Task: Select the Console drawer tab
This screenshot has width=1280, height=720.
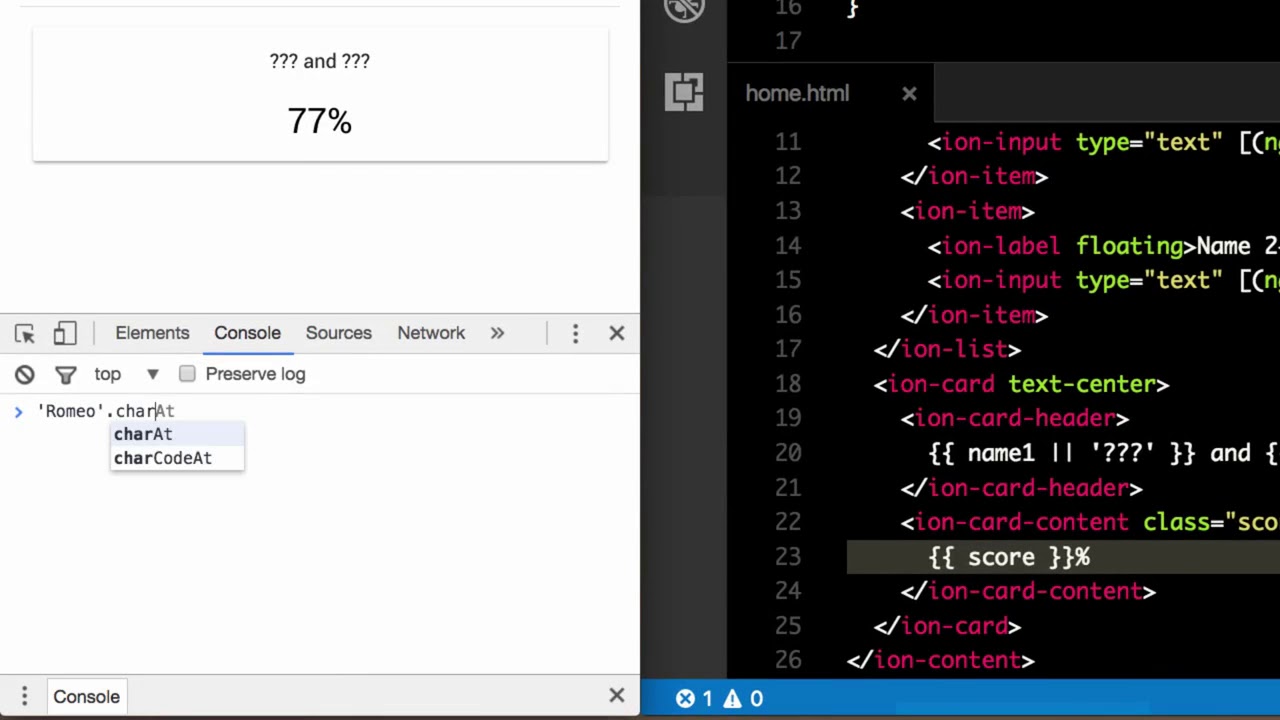Action: (x=86, y=697)
